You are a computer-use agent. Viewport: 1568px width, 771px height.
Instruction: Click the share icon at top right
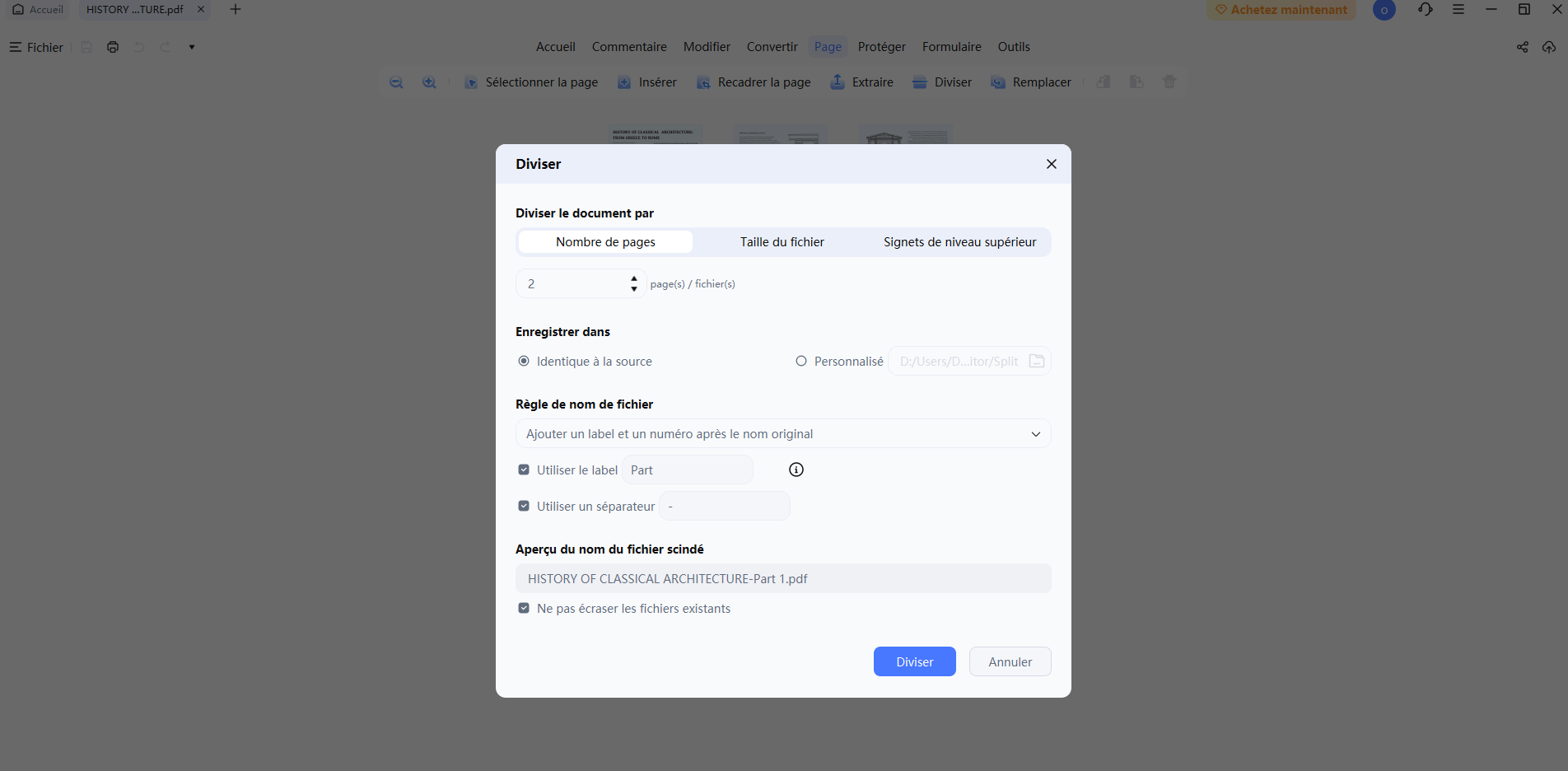click(x=1523, y=47)
